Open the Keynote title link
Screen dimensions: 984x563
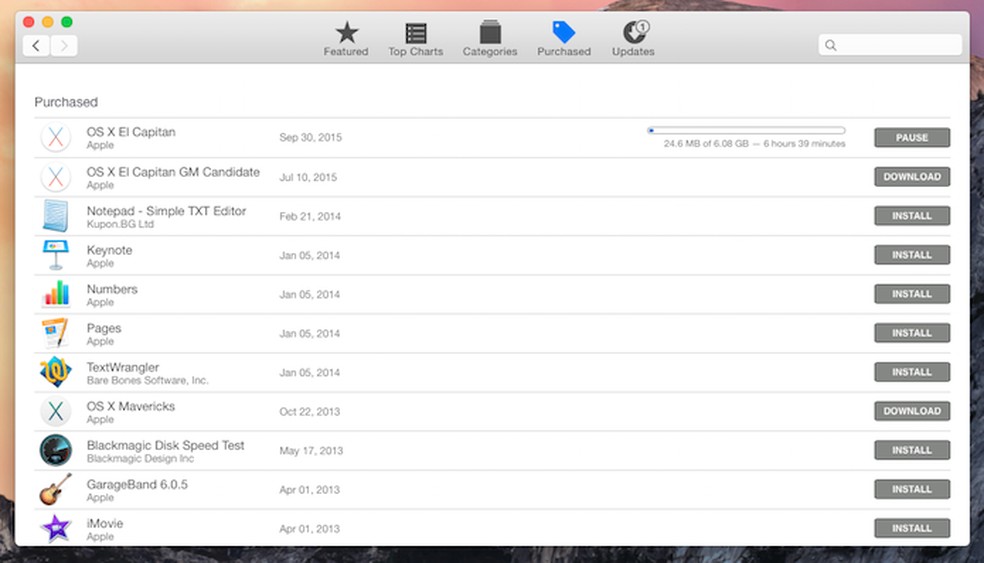[x=109, y=250]
